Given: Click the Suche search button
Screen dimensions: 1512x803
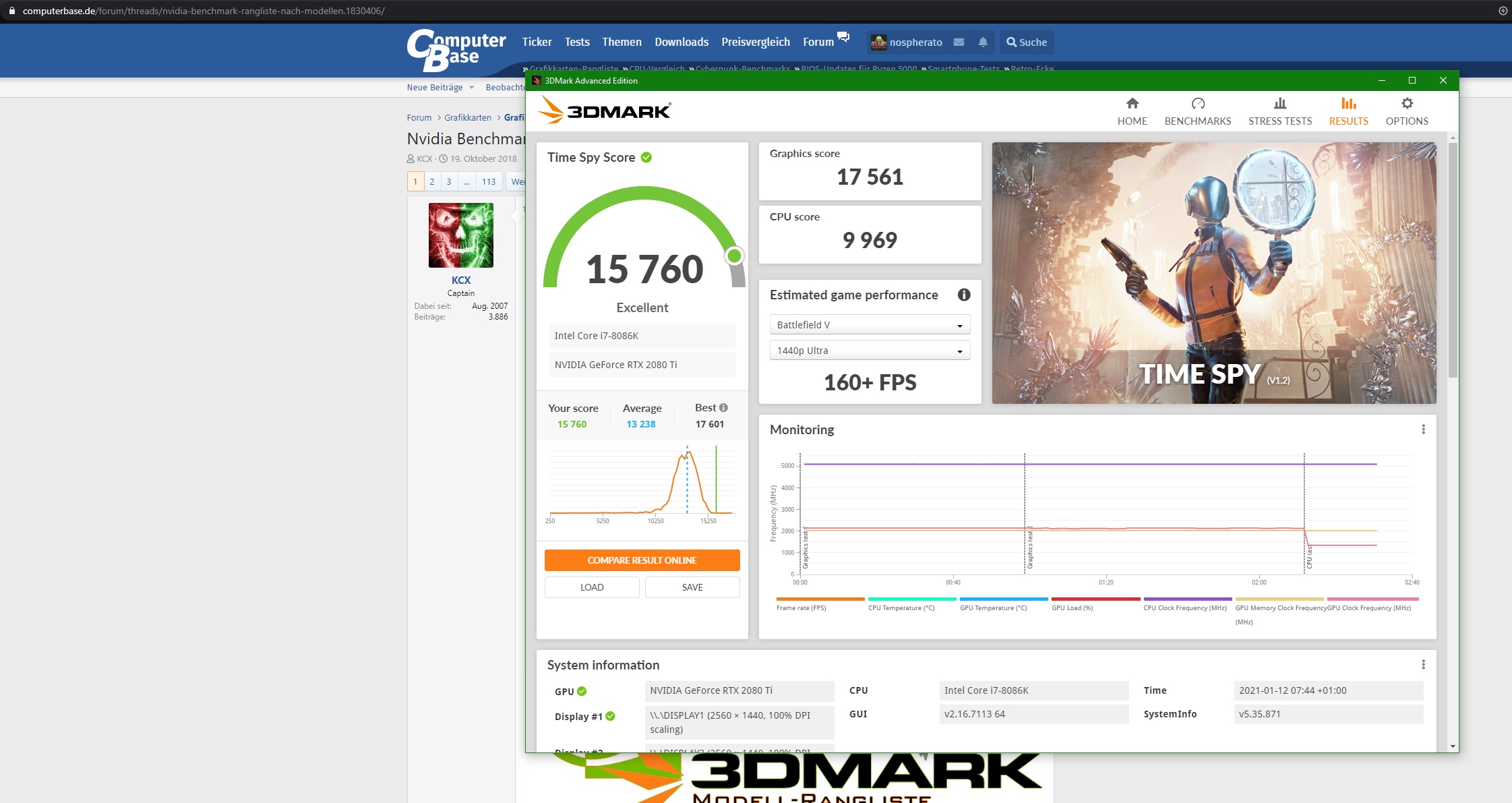Looking at the screenshot, I should click(1027, 42).
